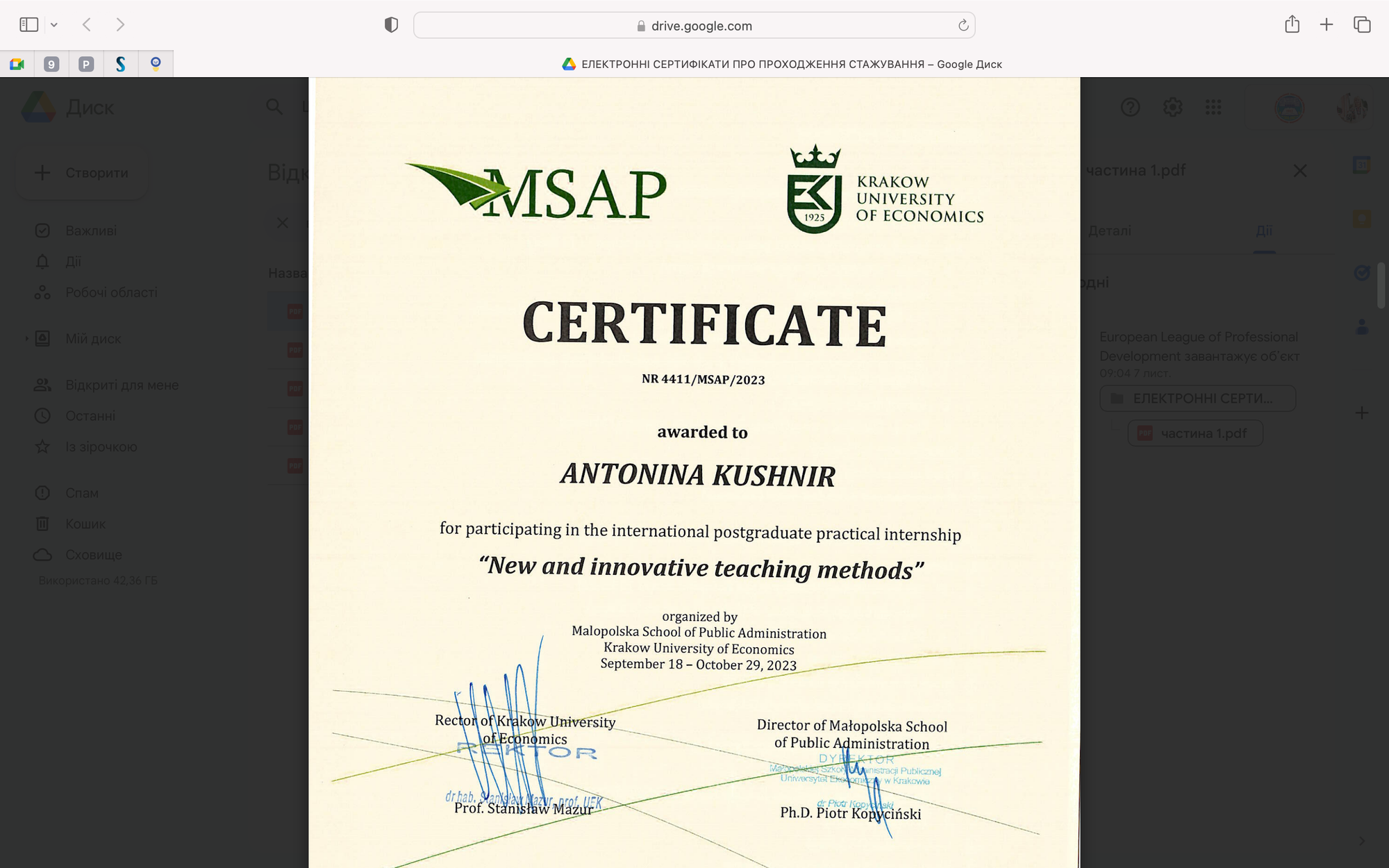
Task: Click the privacy shield icon
Action: [391, 25]
